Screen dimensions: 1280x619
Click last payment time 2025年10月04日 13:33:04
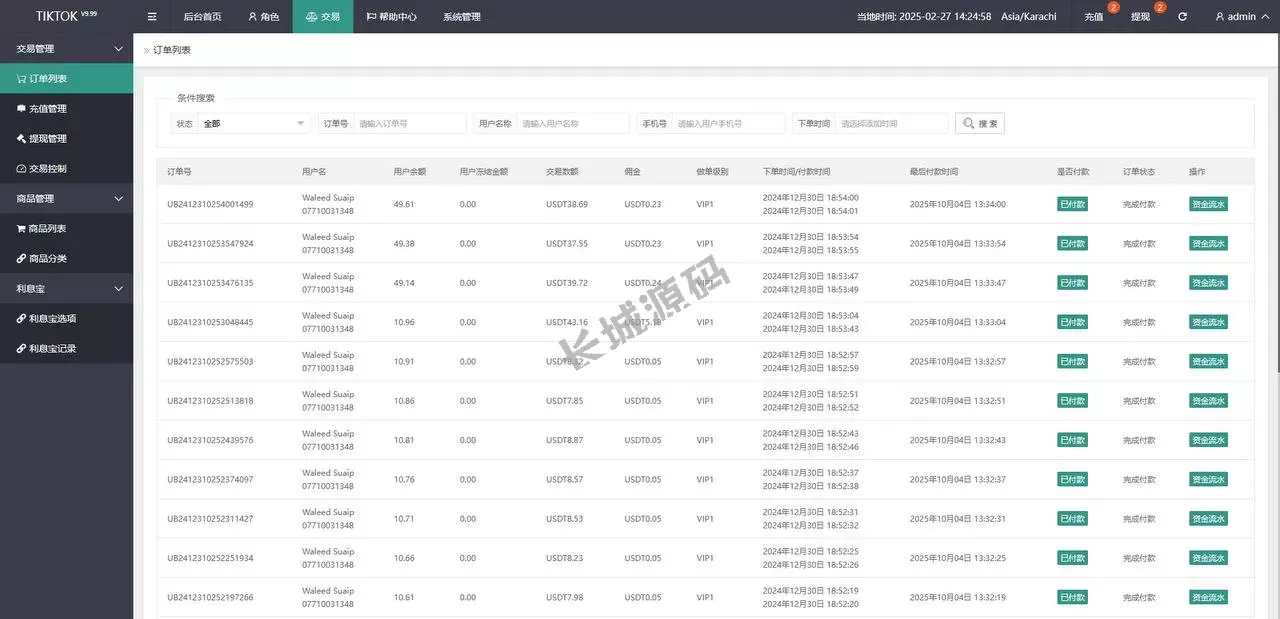tap(958, 322)
